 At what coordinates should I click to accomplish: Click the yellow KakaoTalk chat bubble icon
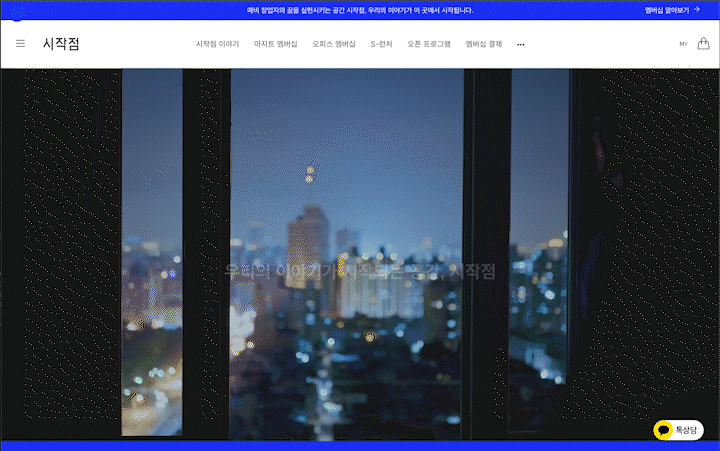(663, 430)
